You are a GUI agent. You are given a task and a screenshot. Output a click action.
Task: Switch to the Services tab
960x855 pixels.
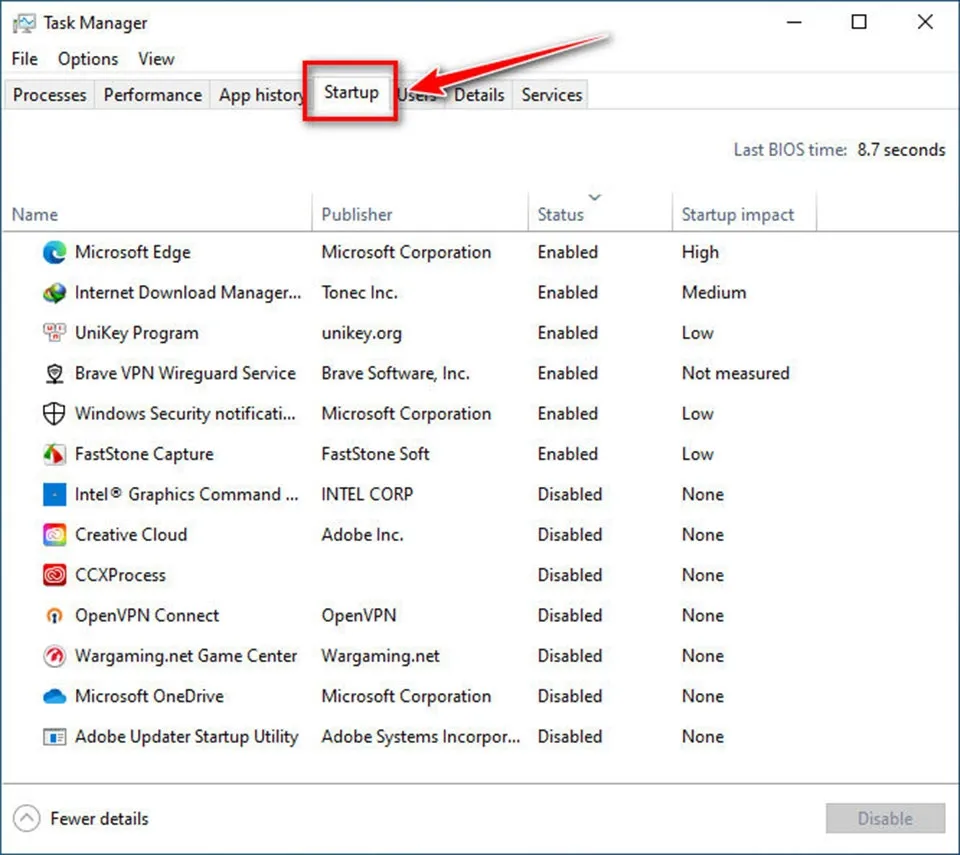pos(551,94)
